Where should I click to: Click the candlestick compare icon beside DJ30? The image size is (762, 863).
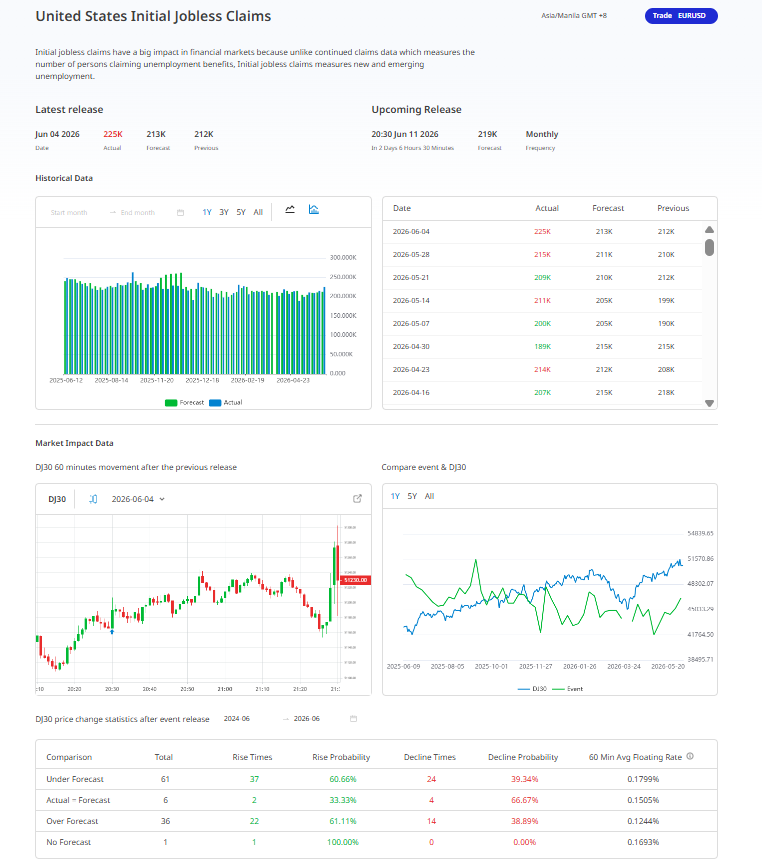(93, 499)
